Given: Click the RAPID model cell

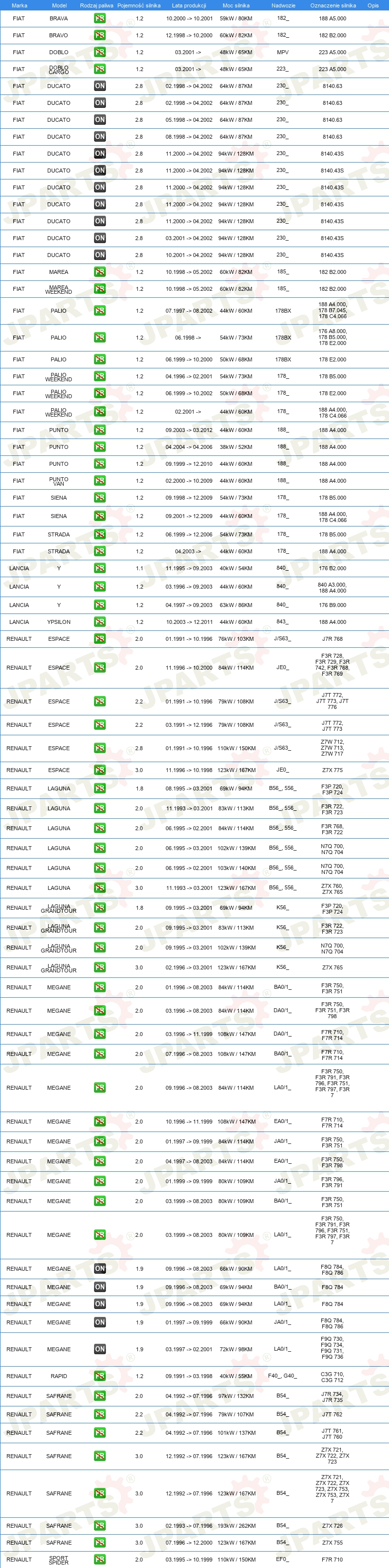Looking at the screenshot, I should click(x=59, y=1376).
